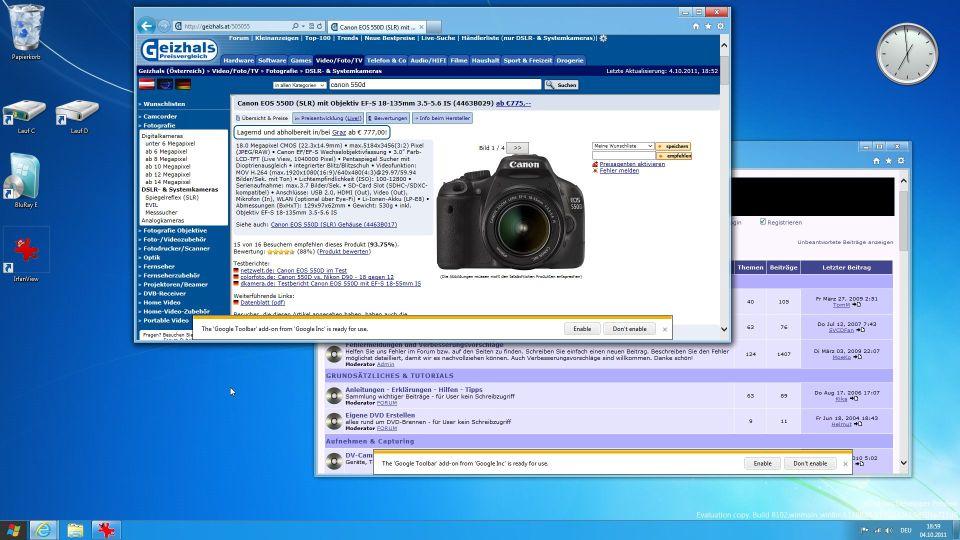Viewport: 960px width, 540px height.
Task: Click the Geizhals page vertical scrollbar down arrow
Action: (x=724, y=329)
